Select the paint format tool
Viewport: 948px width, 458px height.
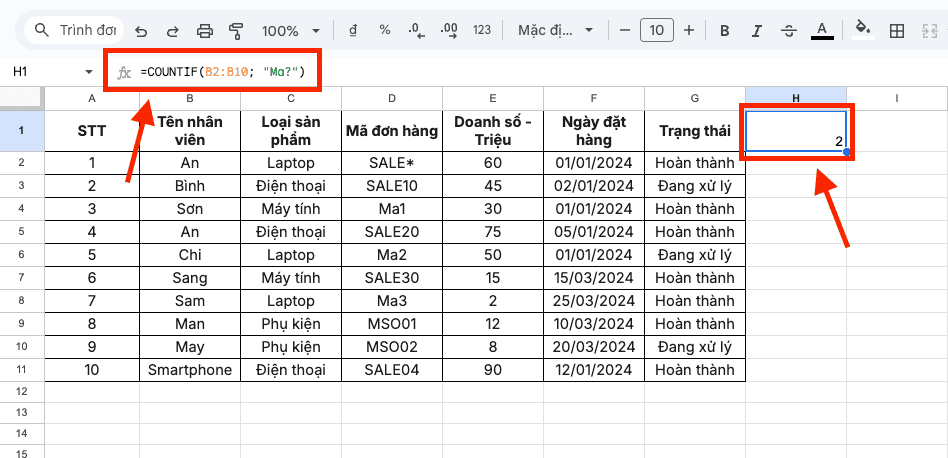tap(236, 31)
